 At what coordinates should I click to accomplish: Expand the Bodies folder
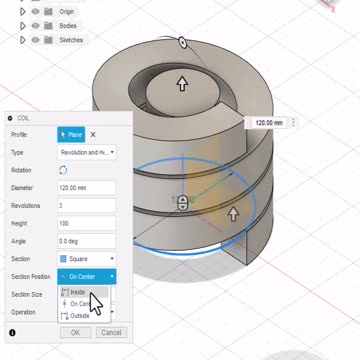click(x=23, y=26)
